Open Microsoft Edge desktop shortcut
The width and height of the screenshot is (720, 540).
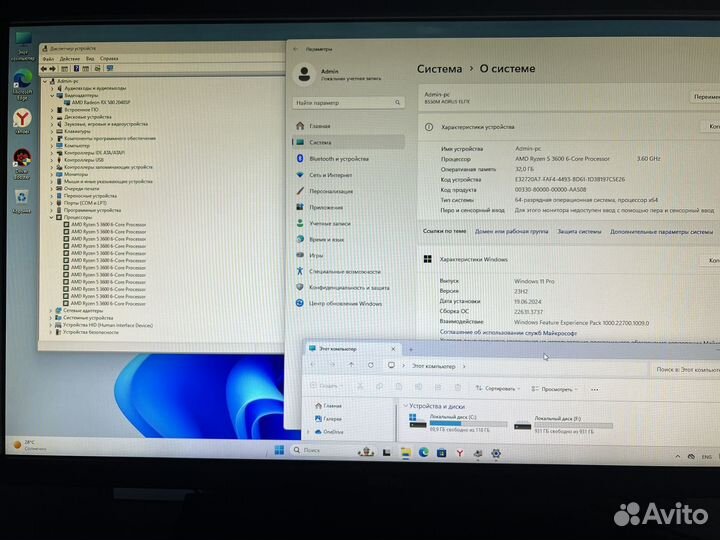[22, 82]
